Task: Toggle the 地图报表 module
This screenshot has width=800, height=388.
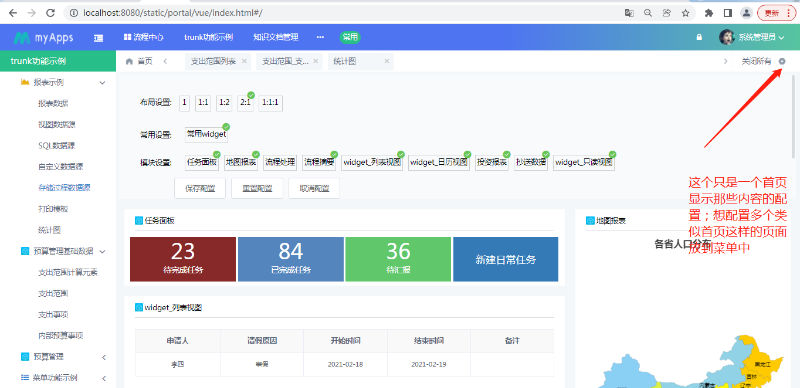Action: 241,163
